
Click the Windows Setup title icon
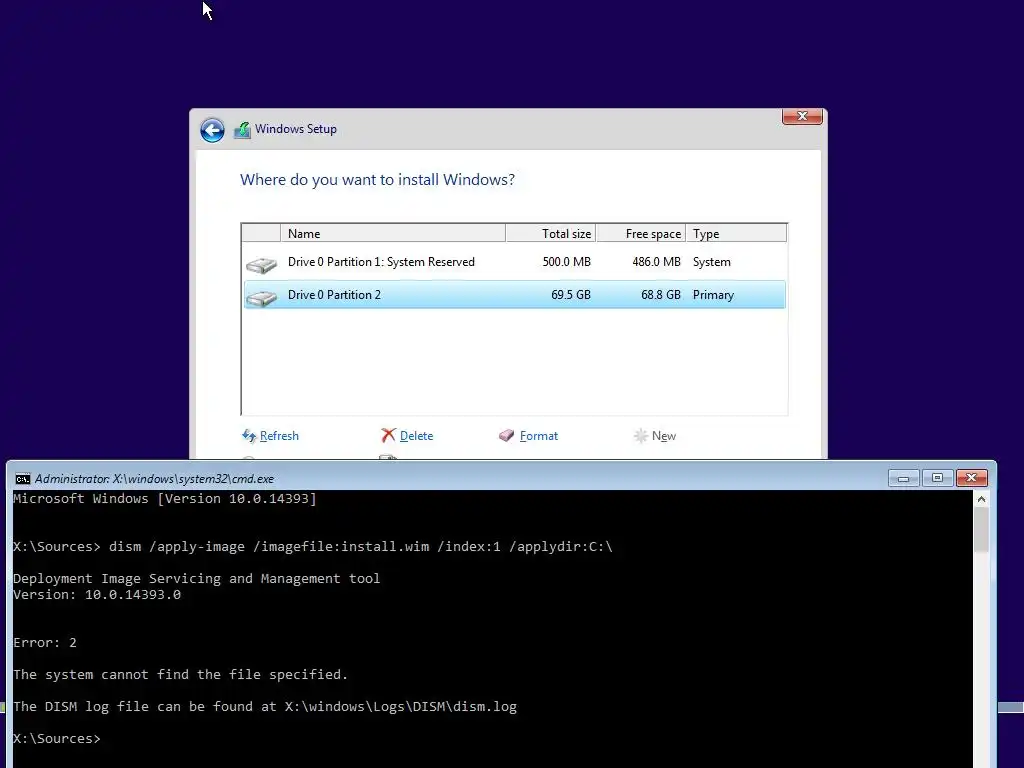pyautogui.click(x=242, y=129)
